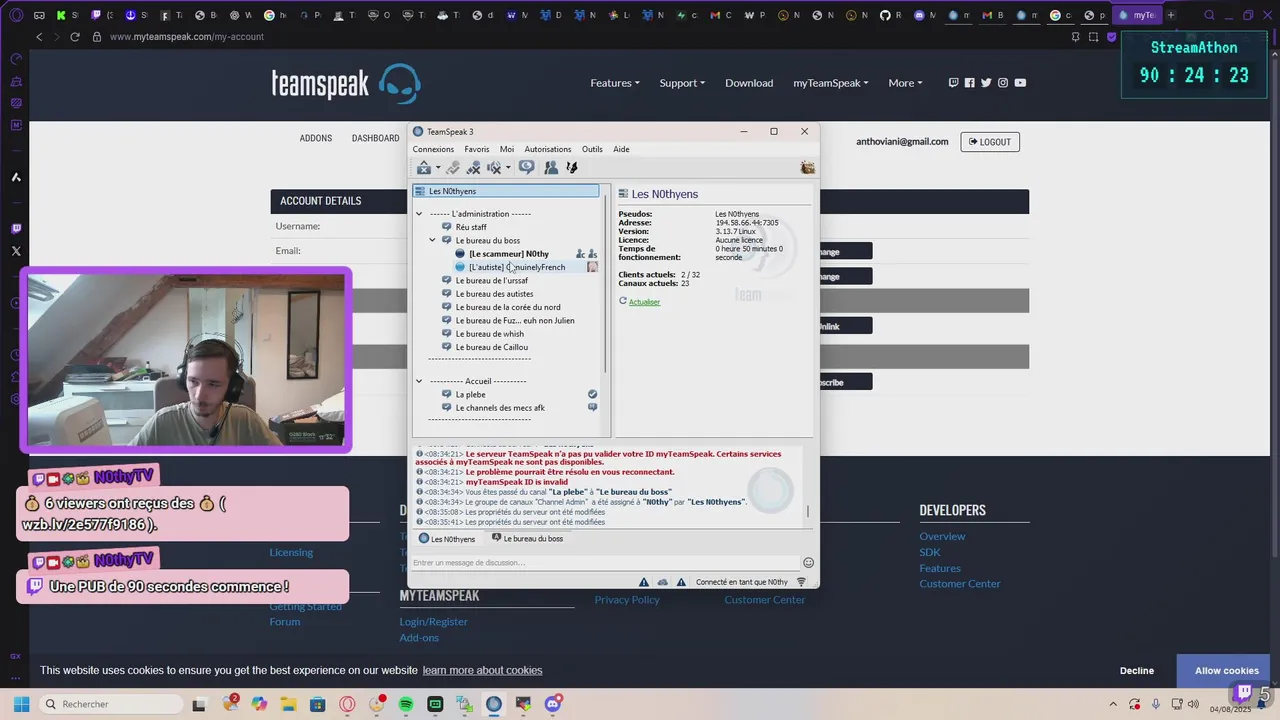
Task: Open the learn more about cookies link
Action: (482, 671)
